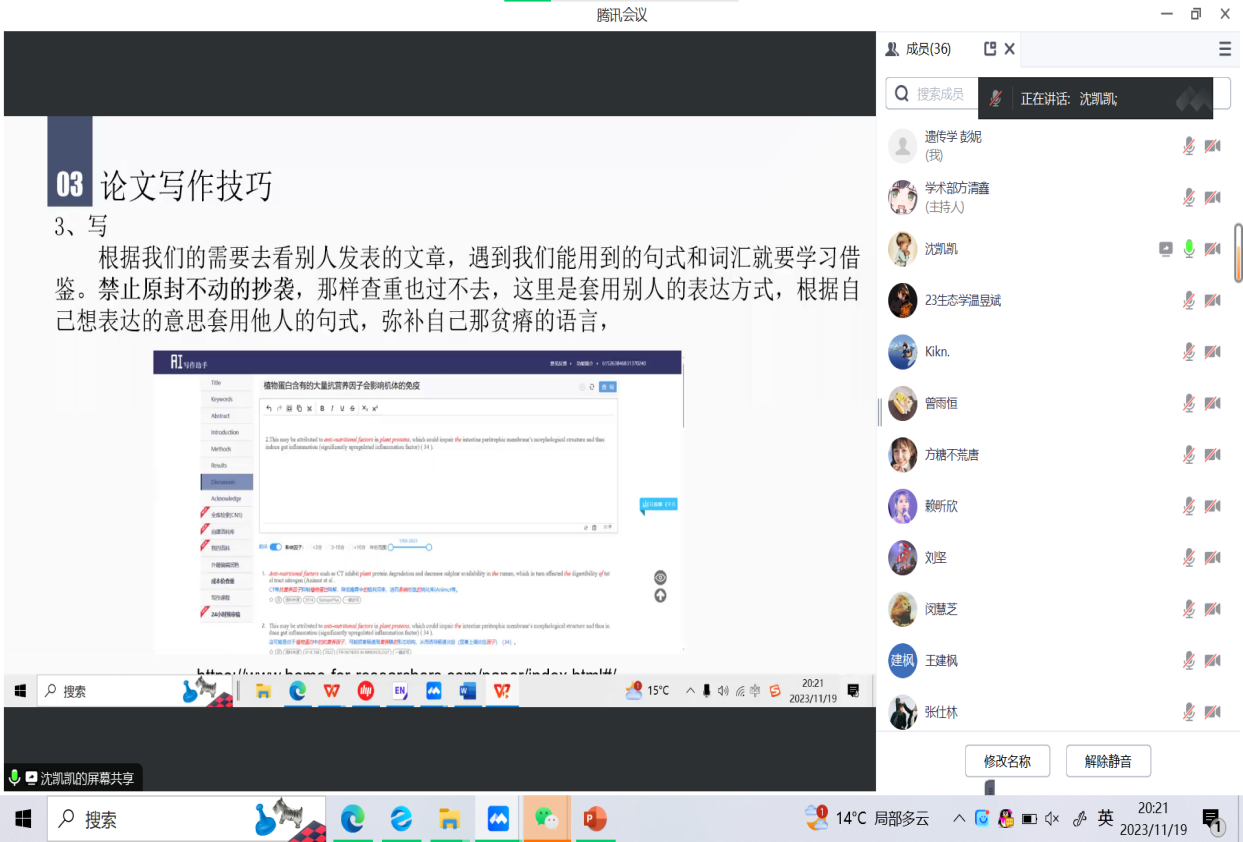The image size is (1243, 842).
Task: Select member name 方糖不荒唐
Action: click(952, 455)
